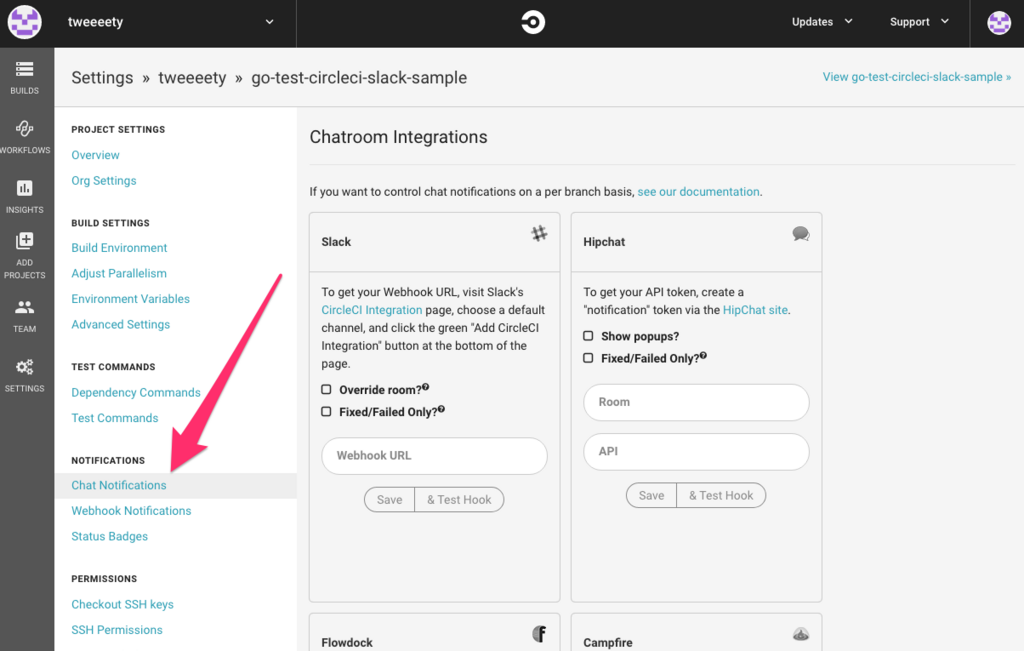Go to Insights in sidebar
The width and height of the screenshot is (1024, 651).
[25, 195]
